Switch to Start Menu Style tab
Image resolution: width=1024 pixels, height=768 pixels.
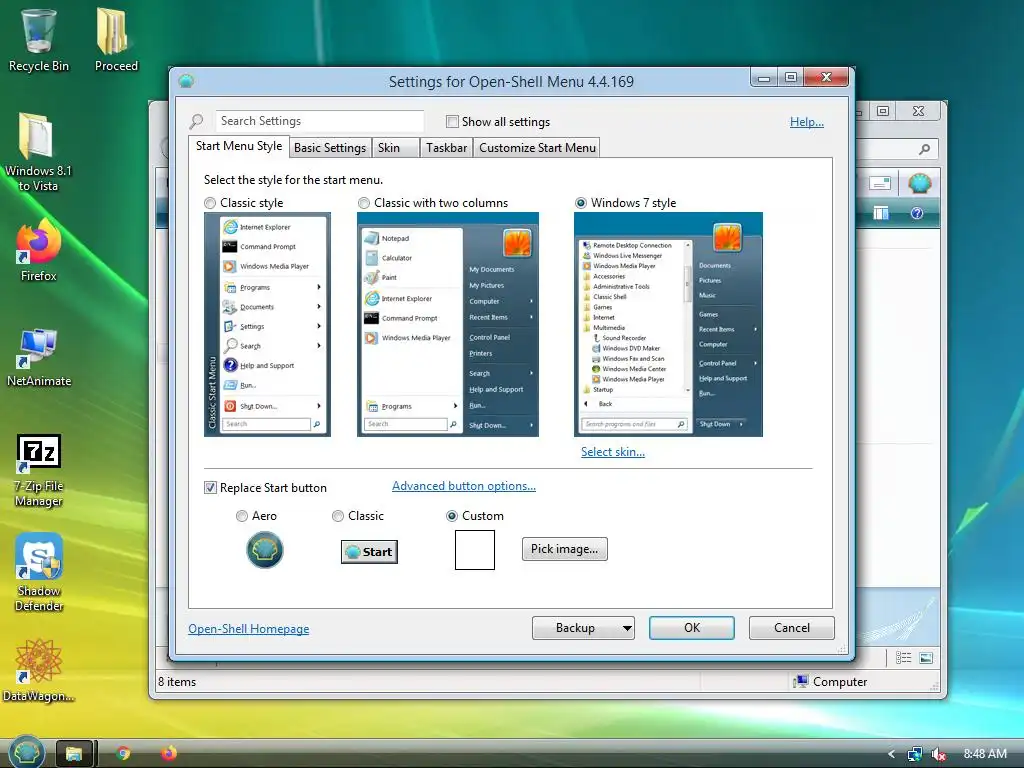point(239,146)
